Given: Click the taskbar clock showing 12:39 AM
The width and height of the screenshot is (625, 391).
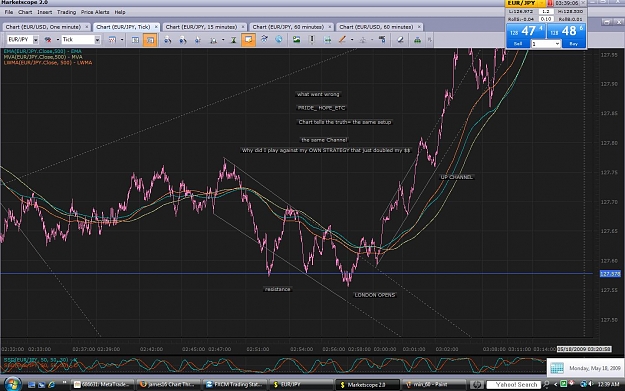Looking at the screenshot, I should (609, 384).
